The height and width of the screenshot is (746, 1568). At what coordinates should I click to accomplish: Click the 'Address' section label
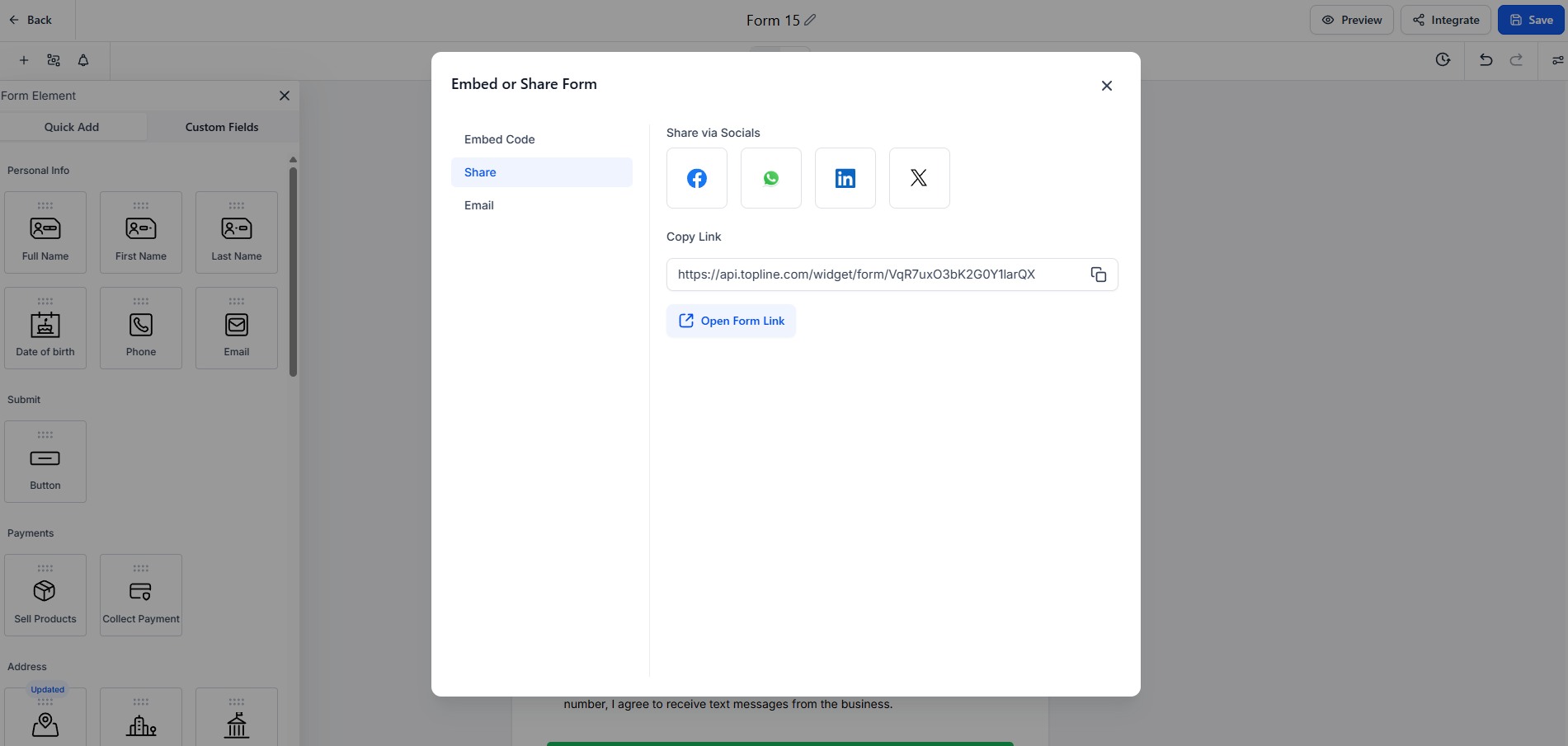(27, 667)
